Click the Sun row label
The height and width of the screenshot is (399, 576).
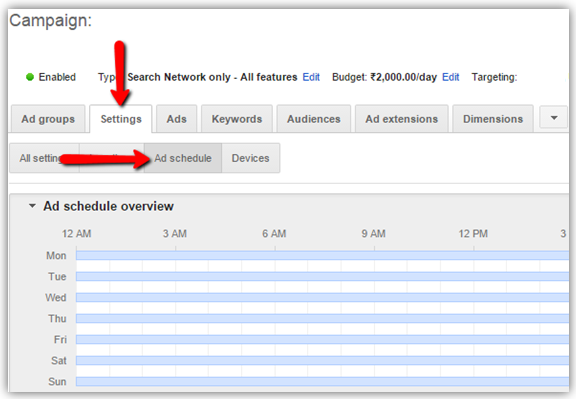[x=57, y=381]
